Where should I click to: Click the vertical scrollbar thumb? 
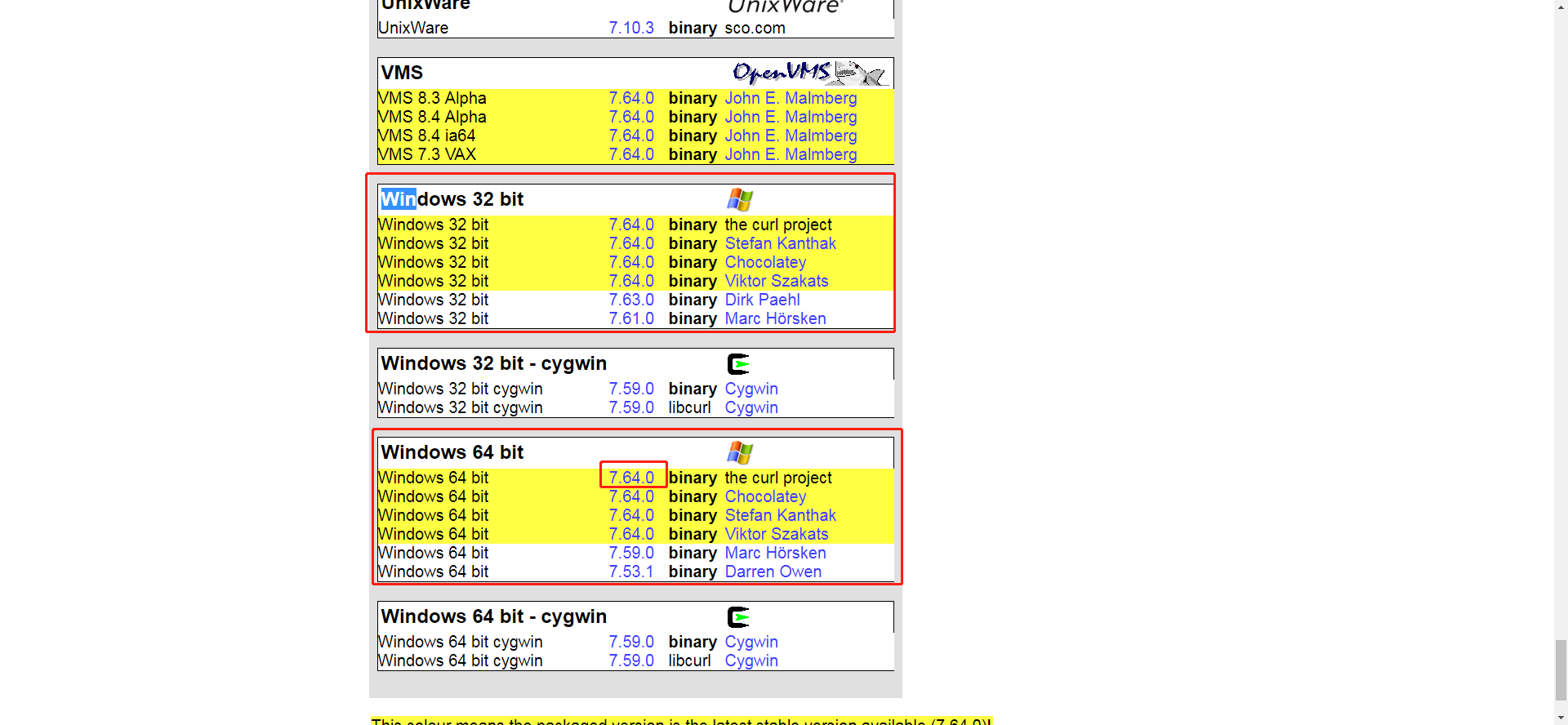[x=1561, y=669]
